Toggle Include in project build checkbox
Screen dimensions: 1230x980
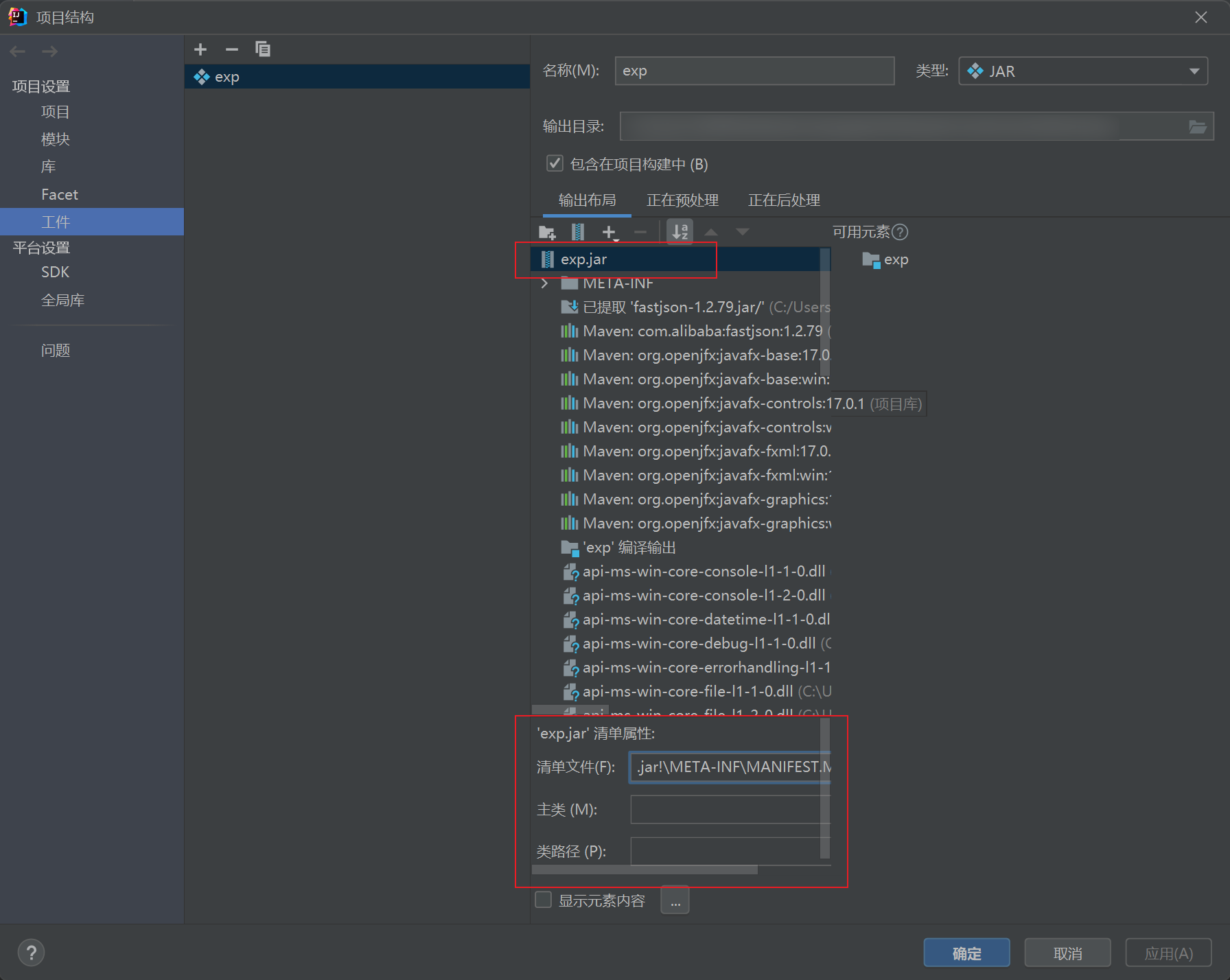(x=555, y=163)
